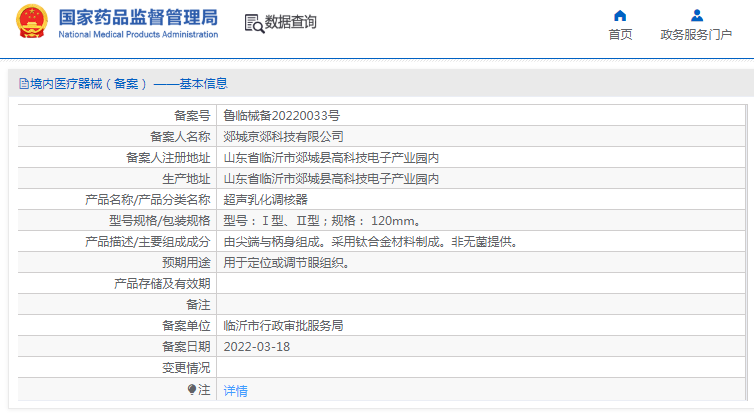754x417 pixels.
Task: Select the value 鲁临械备20220033号
Action: 282,115
